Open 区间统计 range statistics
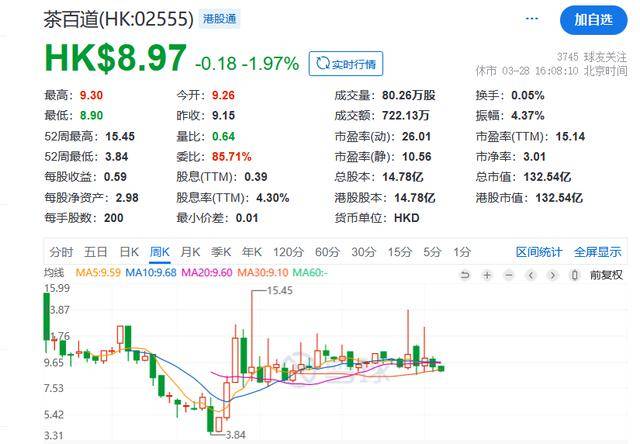Viewport: 640px width, 444px height. coord(539,252)
